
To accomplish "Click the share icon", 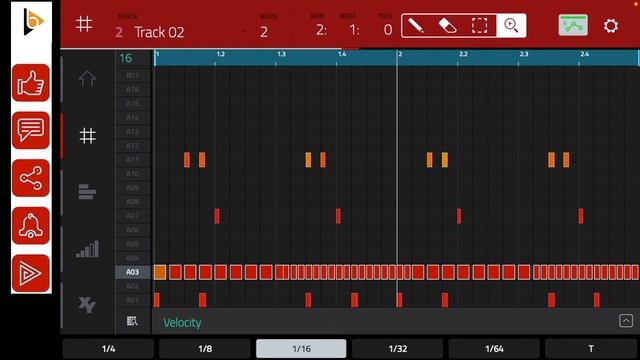I will (31, 178).
